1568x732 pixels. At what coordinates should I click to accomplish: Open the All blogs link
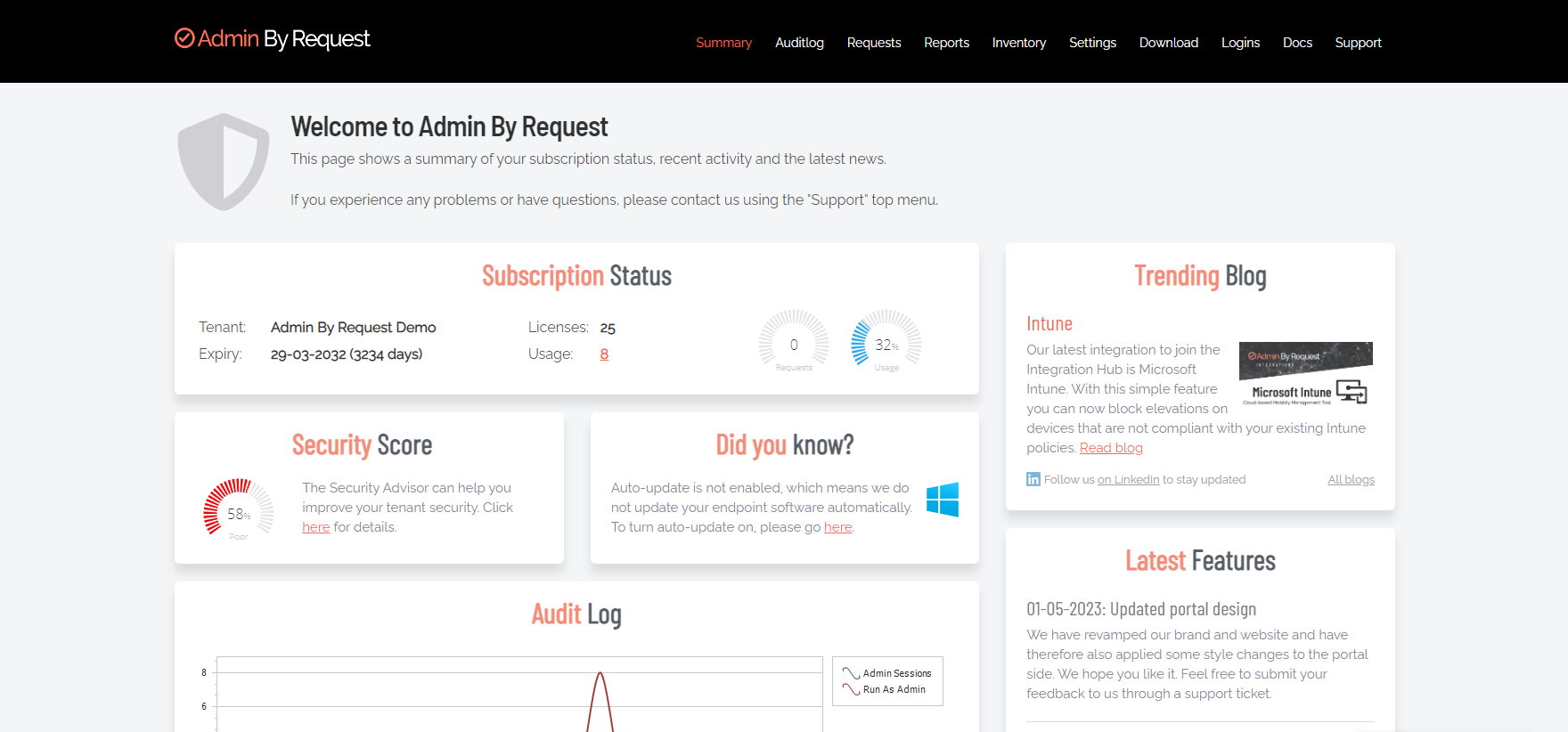point(1351,479)
